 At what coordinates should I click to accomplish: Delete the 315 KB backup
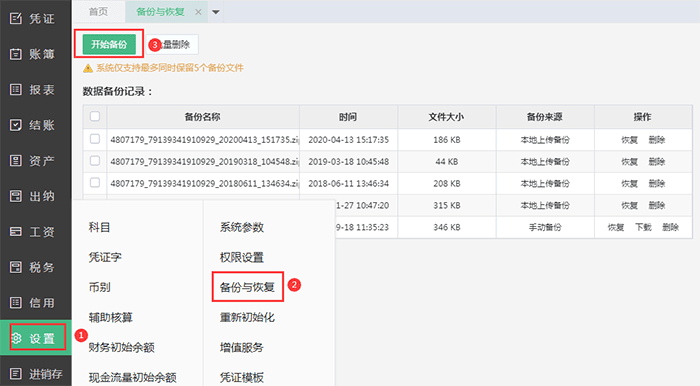(x=657, y=205)
